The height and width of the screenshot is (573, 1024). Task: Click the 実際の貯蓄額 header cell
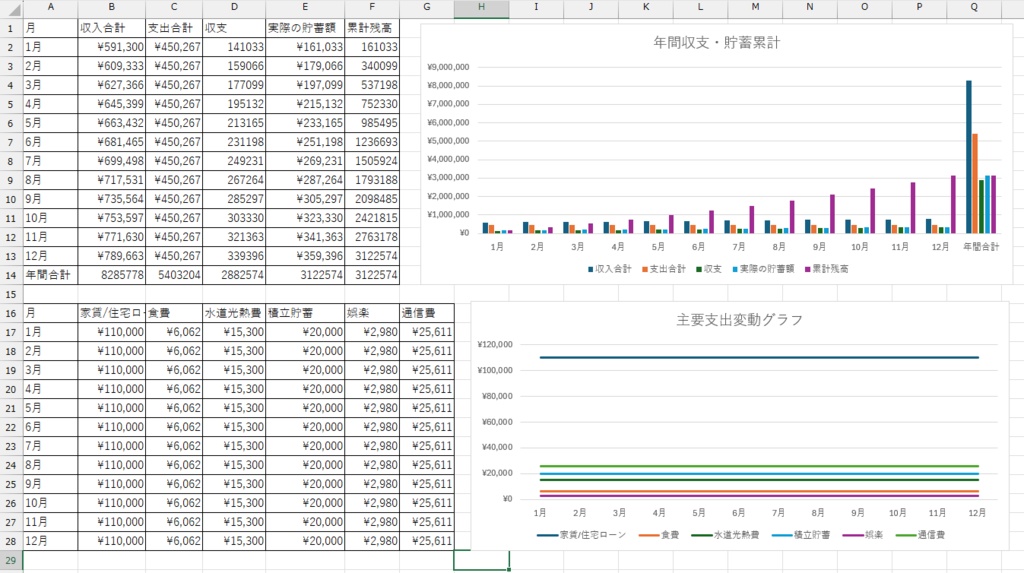[305, 28]
